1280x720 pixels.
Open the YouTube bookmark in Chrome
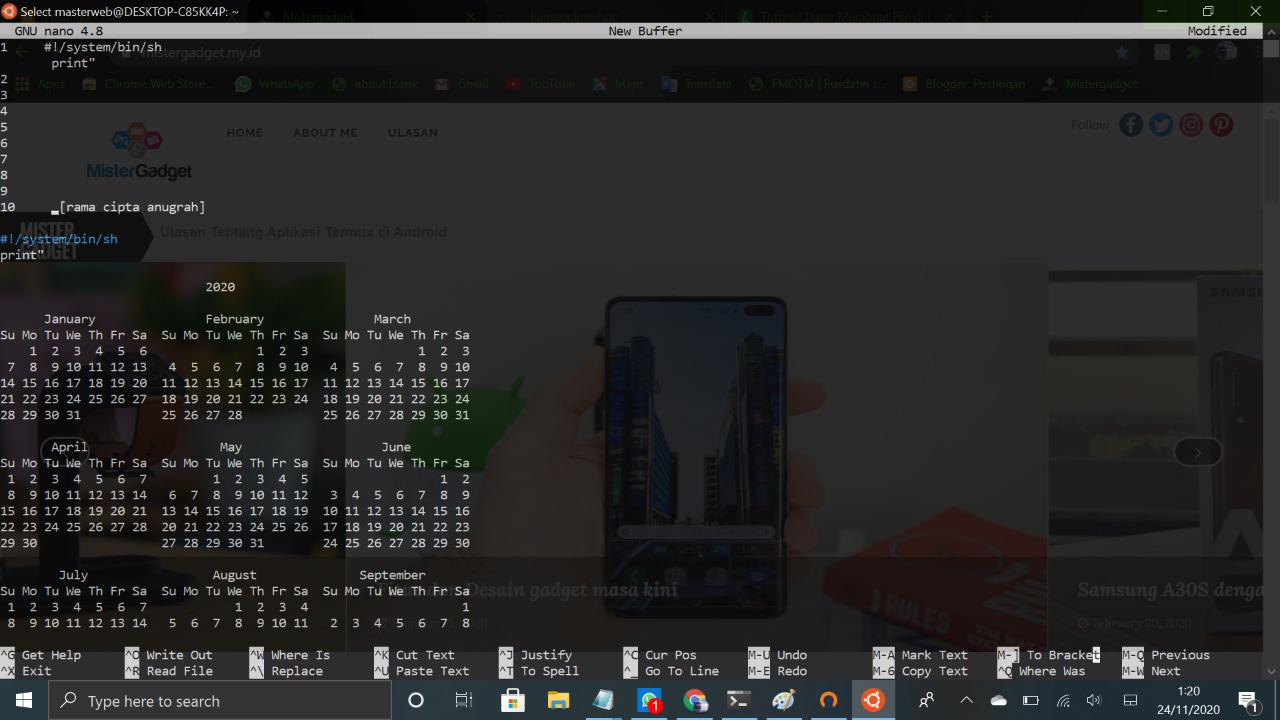tap(540, 84)
